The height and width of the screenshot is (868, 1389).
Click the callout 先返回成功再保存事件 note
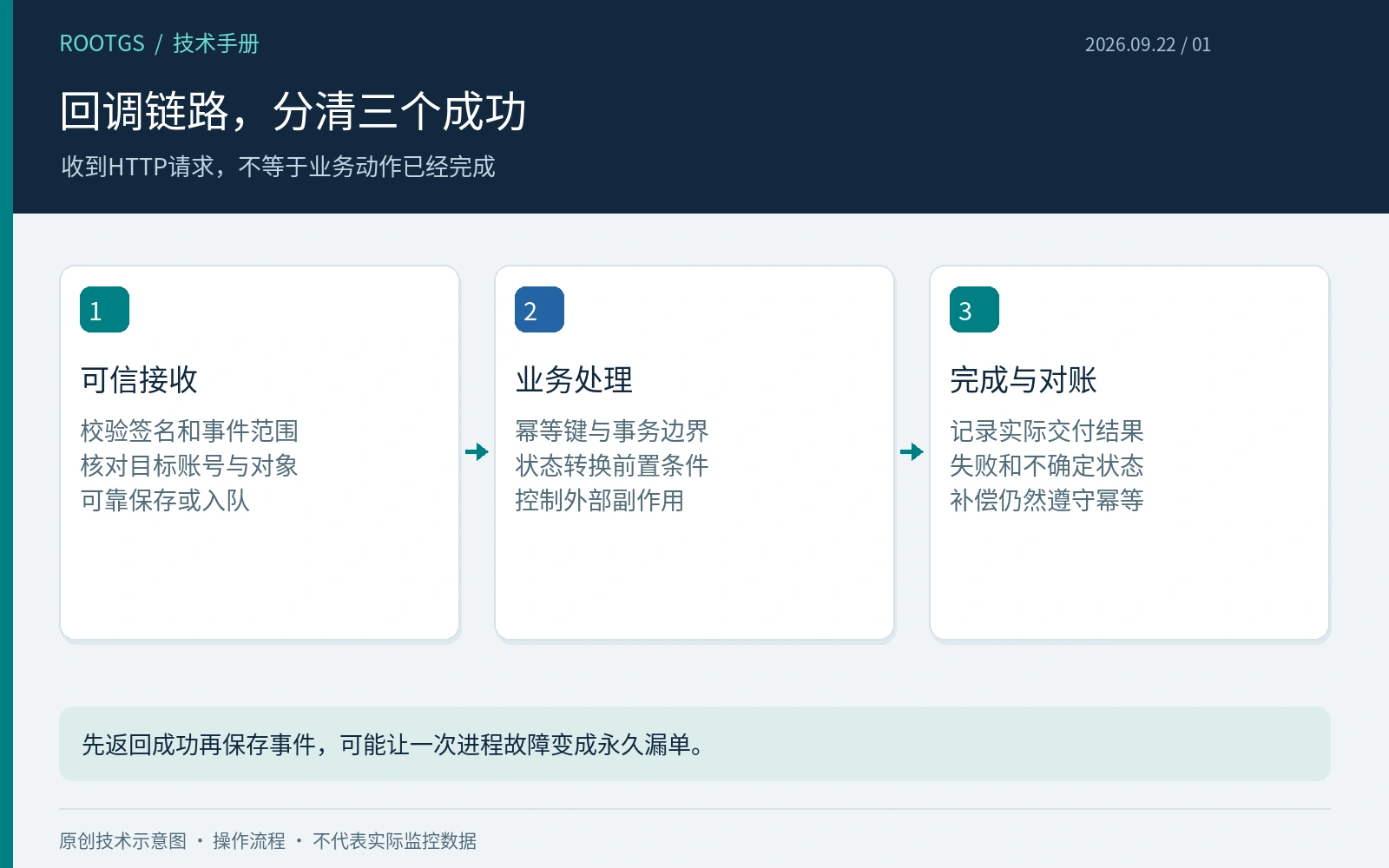click(x=694, y=744)
